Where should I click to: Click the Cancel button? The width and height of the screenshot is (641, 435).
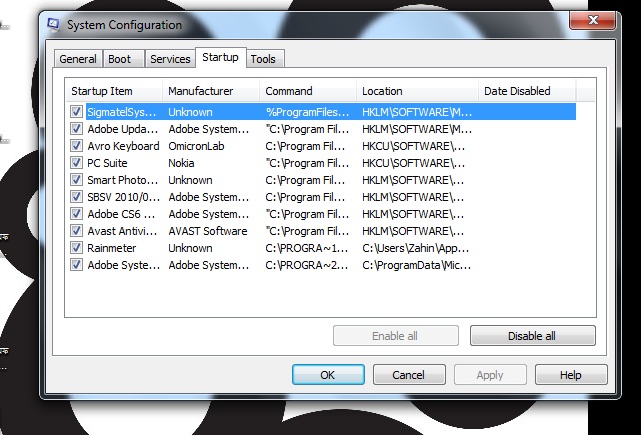coord(409,374)
